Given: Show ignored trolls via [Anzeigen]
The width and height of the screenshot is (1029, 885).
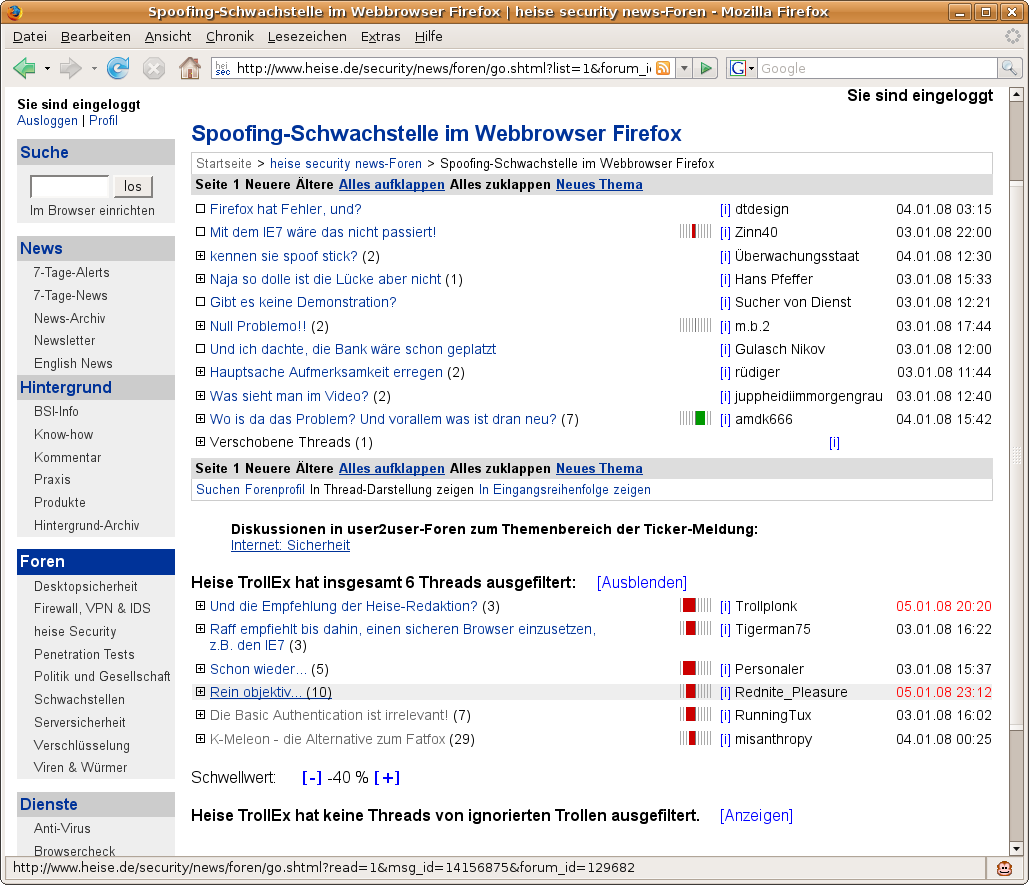Looking at the screenshot, I should (756, 815).
